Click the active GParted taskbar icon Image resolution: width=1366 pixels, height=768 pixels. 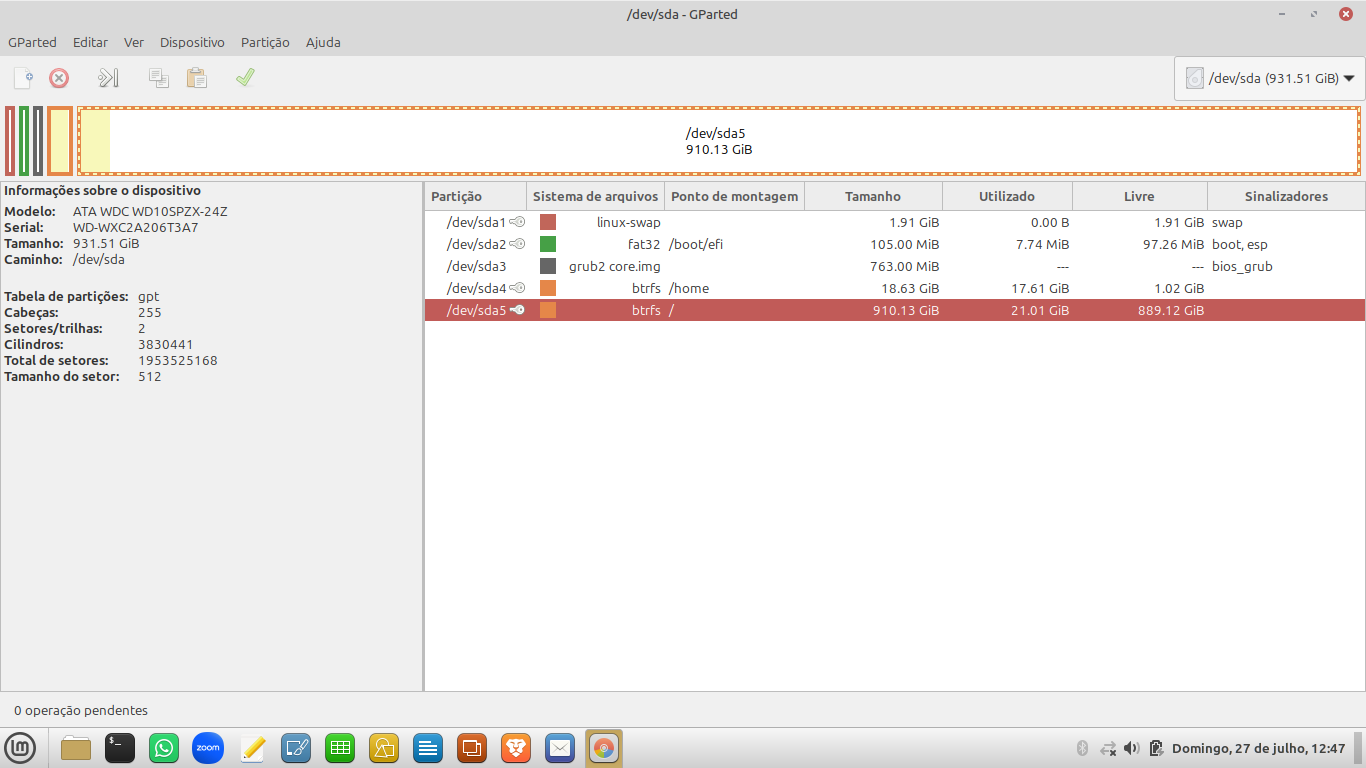(604, 747)
